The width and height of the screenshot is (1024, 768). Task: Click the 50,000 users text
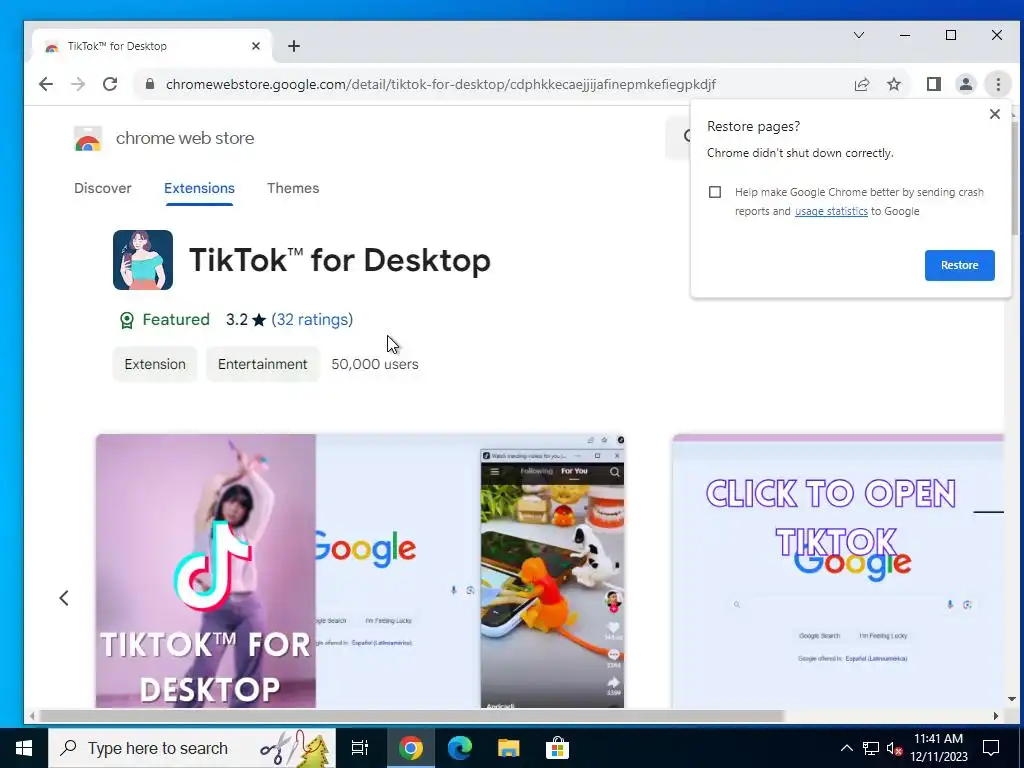(x=375, y=364)
